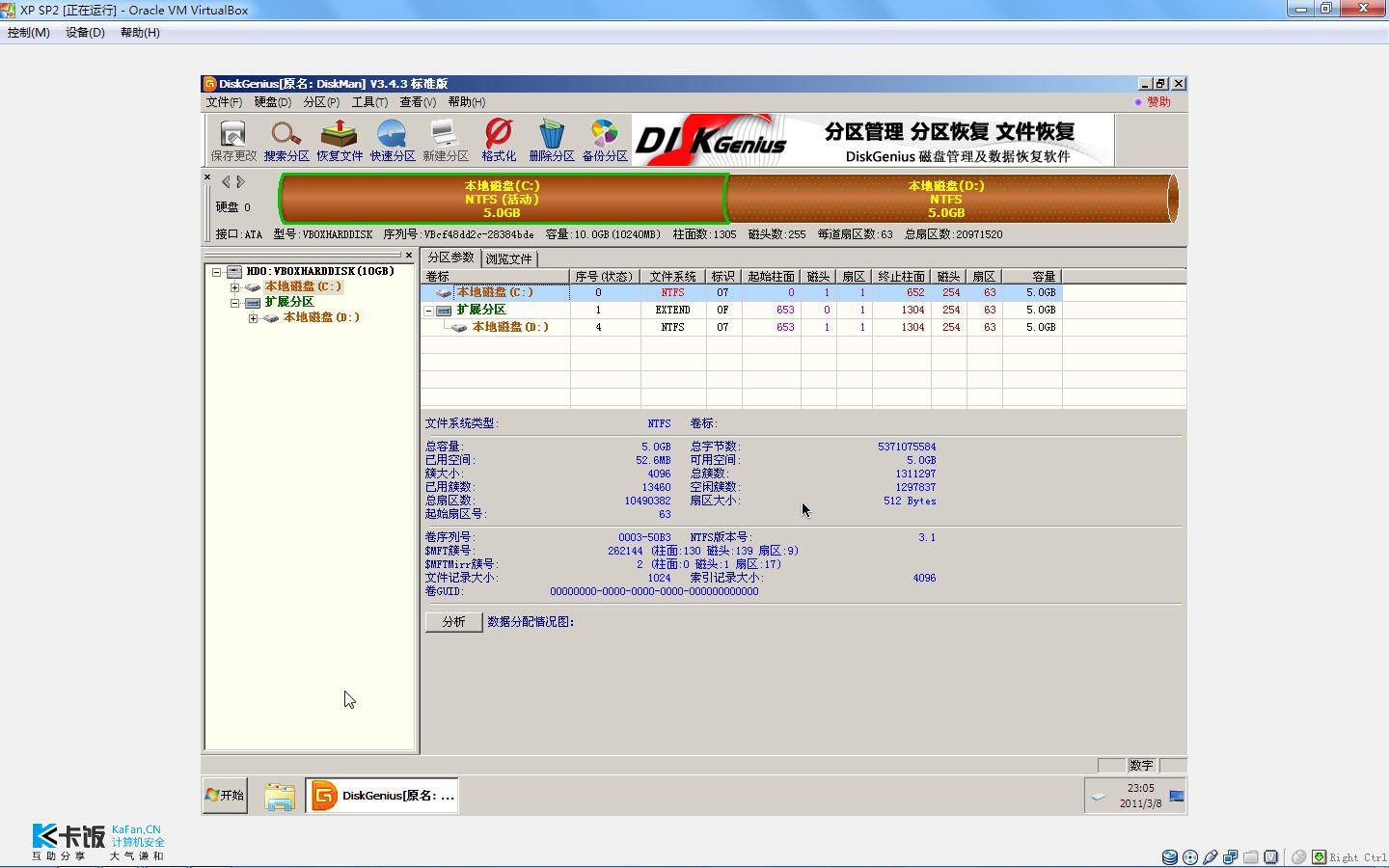
Task: Close the disk map bar with its X
Action: click(x=207, y=177)
